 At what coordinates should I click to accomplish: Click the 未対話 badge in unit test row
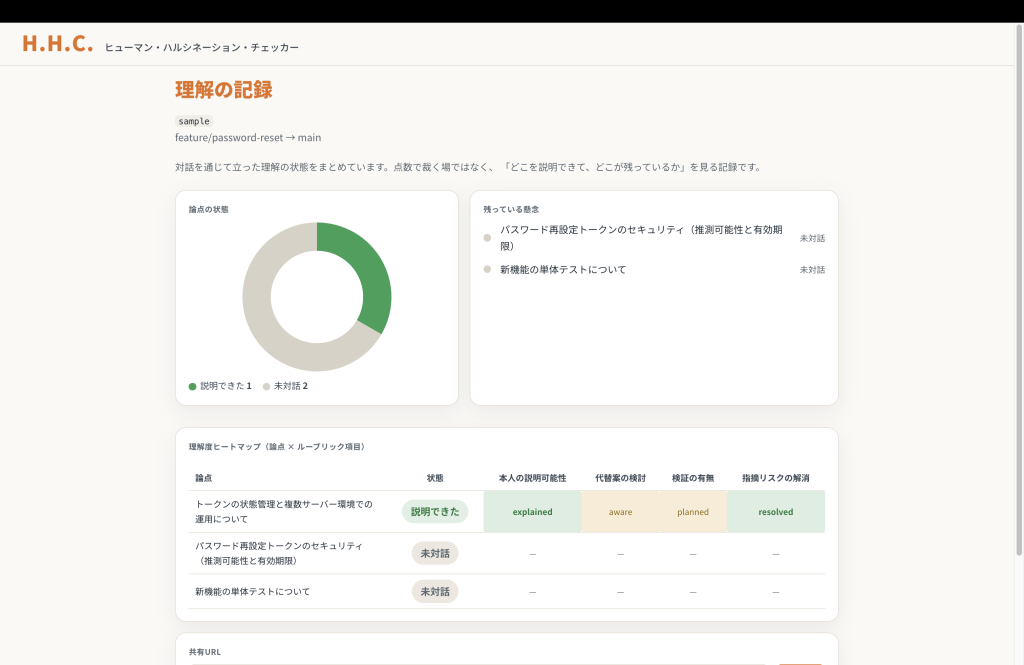tap(435, 591)
